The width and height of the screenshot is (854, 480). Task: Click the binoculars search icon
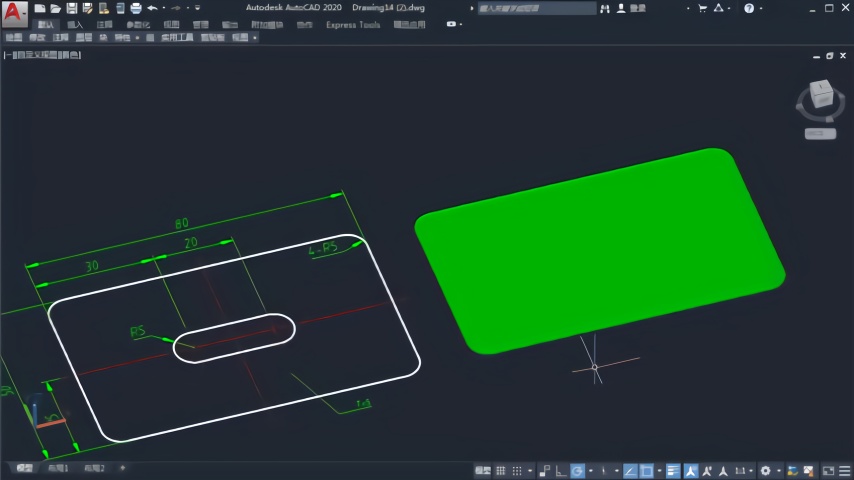(605, 8)
